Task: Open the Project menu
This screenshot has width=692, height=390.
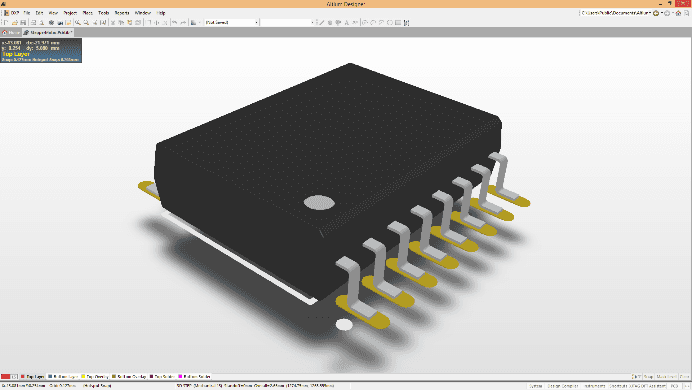Action: click(x=70, y=13)
